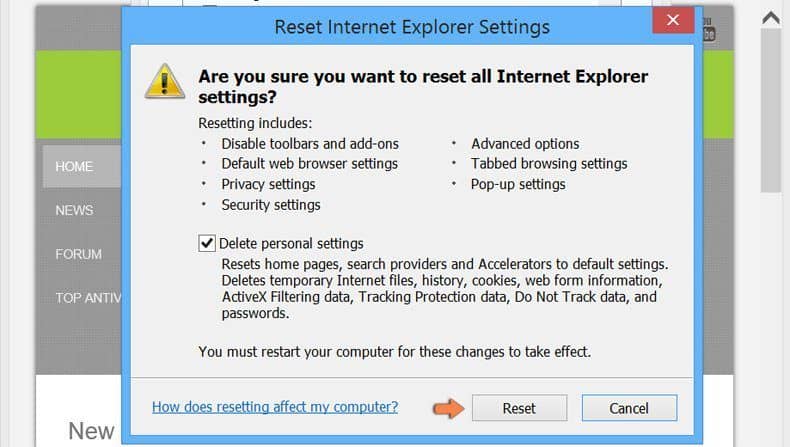Click the scrollbar up arrow

pos(771,18)
